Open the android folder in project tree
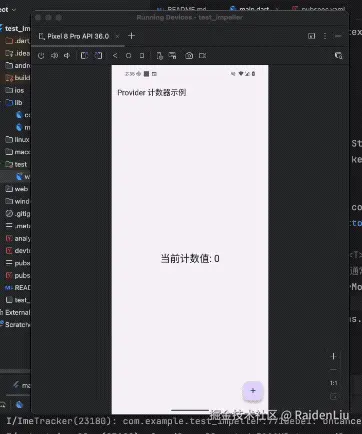This screenshot has height=434, width=362. pos(18,65)
